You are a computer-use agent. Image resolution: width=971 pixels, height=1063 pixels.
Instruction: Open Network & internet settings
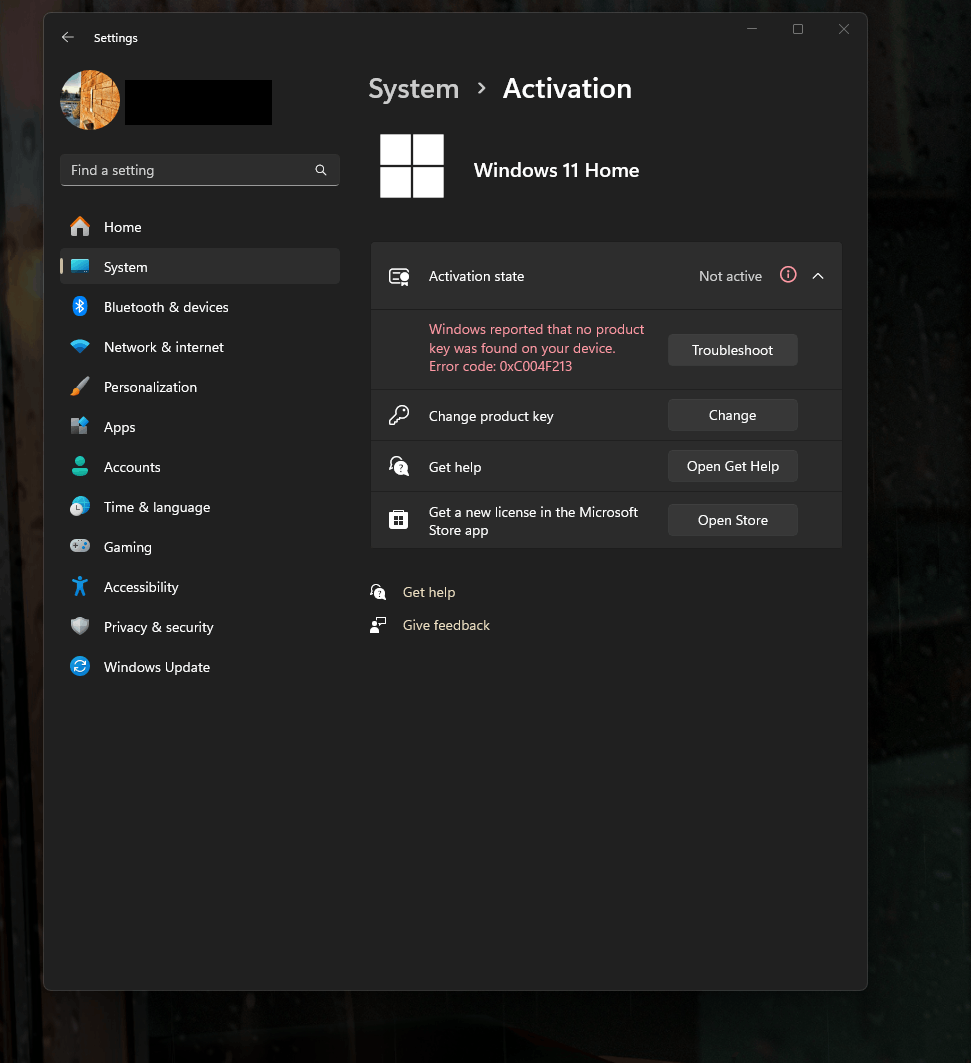pyautogui.click(x=164, y=347)
